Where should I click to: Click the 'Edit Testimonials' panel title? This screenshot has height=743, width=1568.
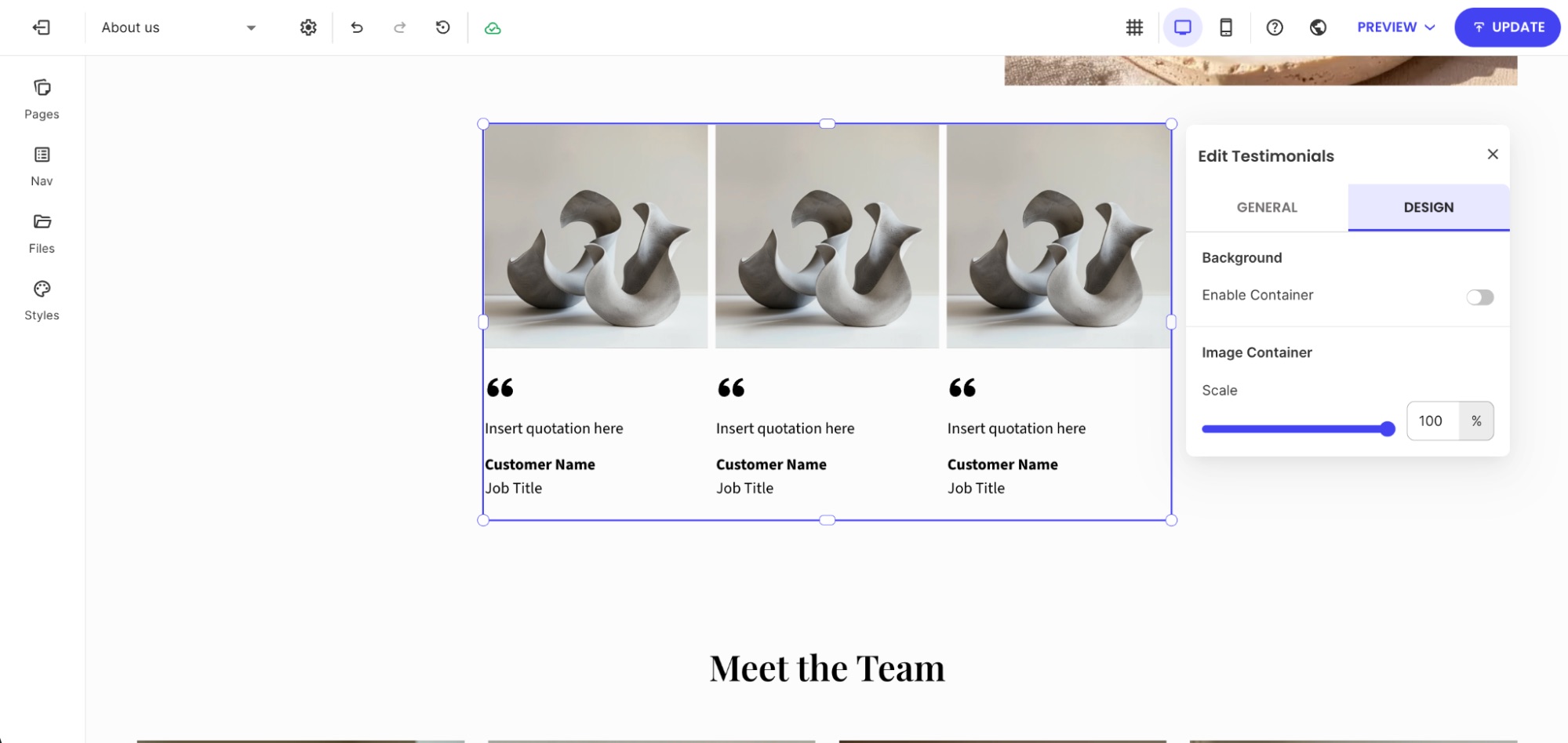pos(1265,155)
